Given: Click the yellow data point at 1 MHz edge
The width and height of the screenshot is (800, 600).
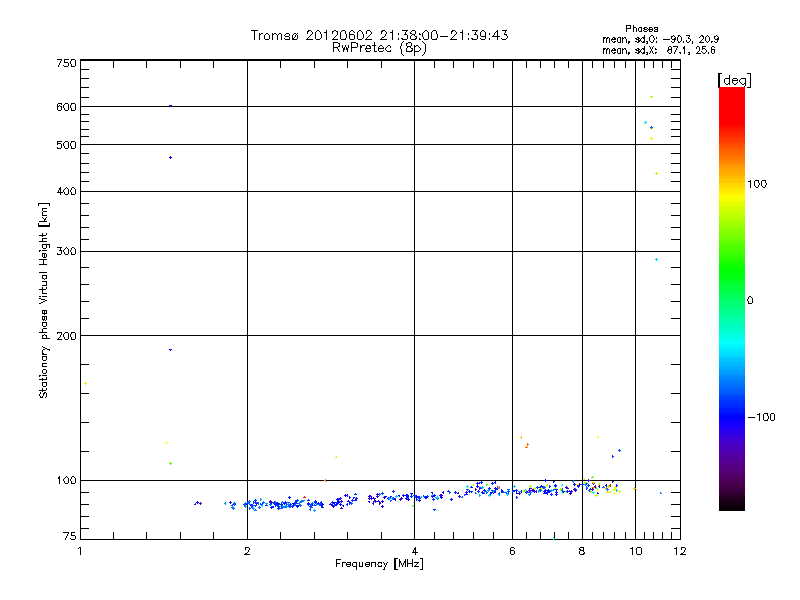Looking at the screenshot, I should [85, 384].
